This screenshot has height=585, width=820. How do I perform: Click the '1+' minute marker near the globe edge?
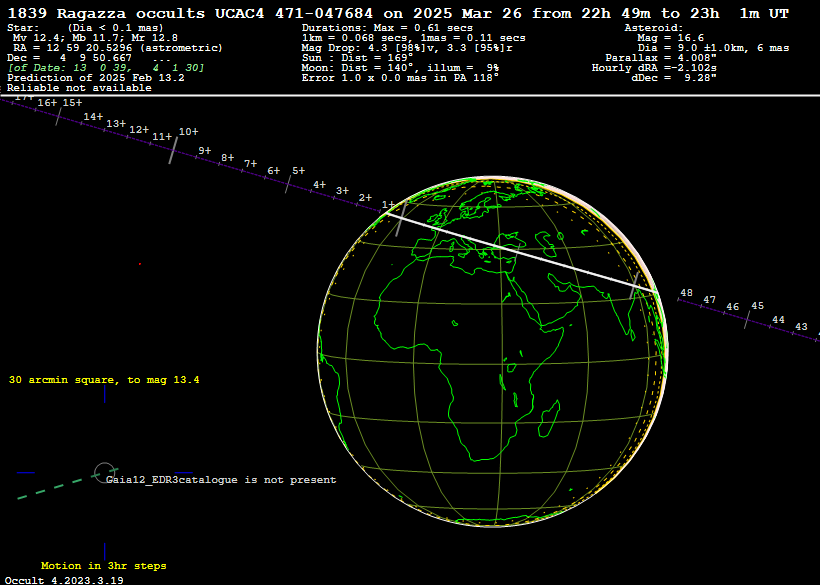coord(389,204)
